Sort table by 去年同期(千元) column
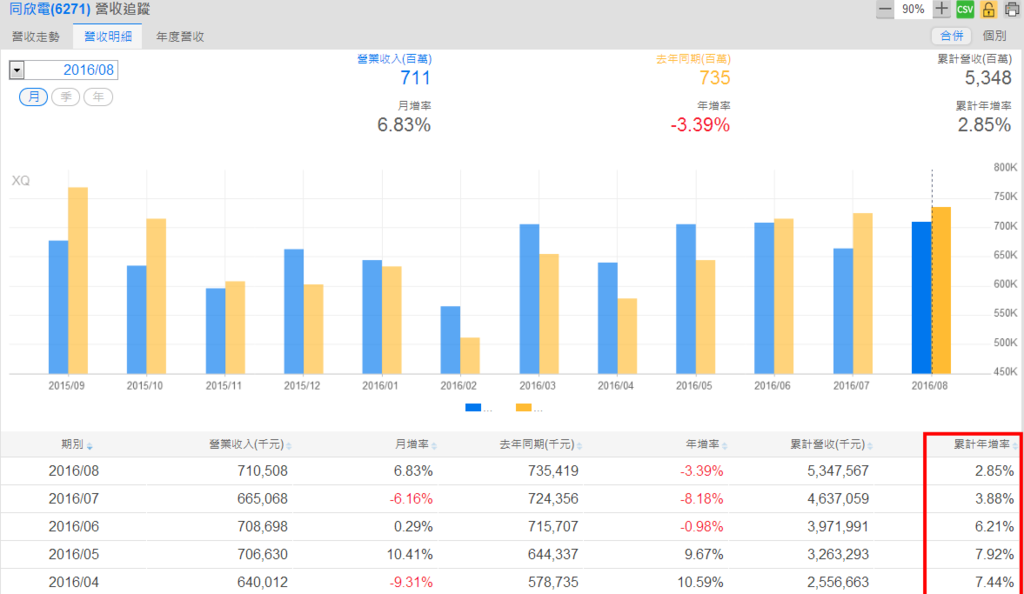1024x594 pixels. 541,445
